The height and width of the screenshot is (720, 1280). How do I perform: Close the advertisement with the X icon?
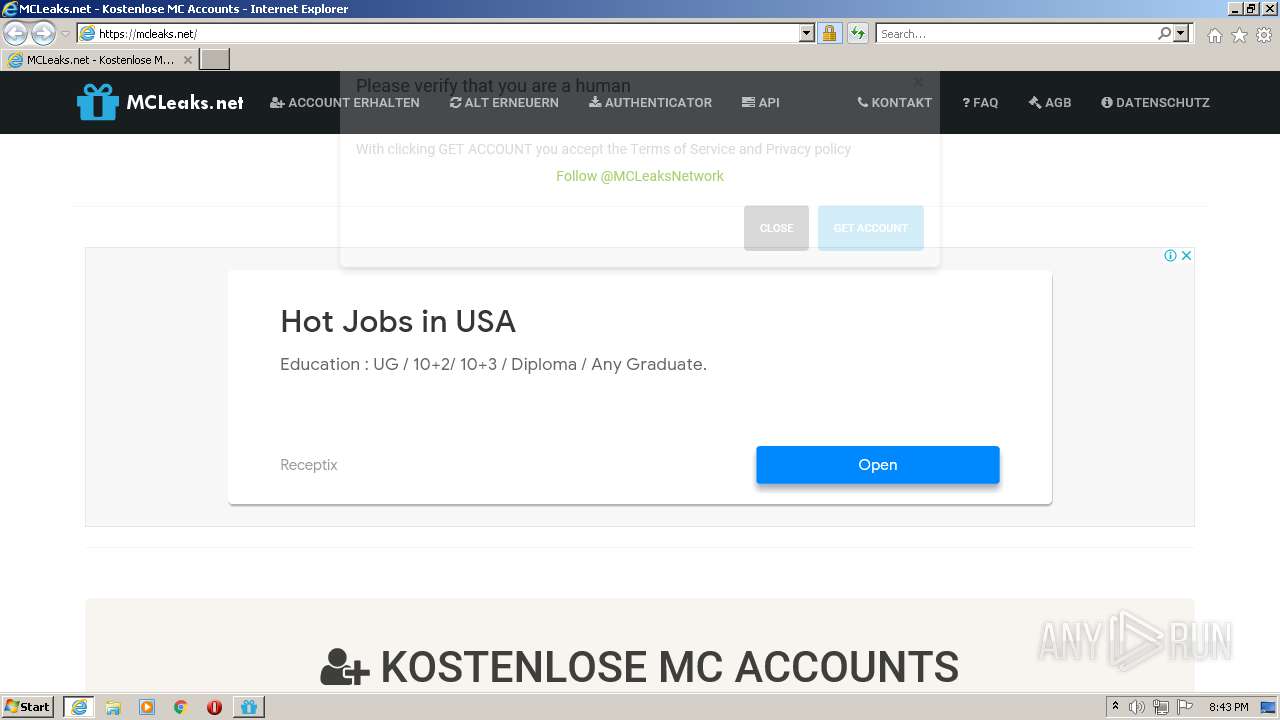[1186, 256]
